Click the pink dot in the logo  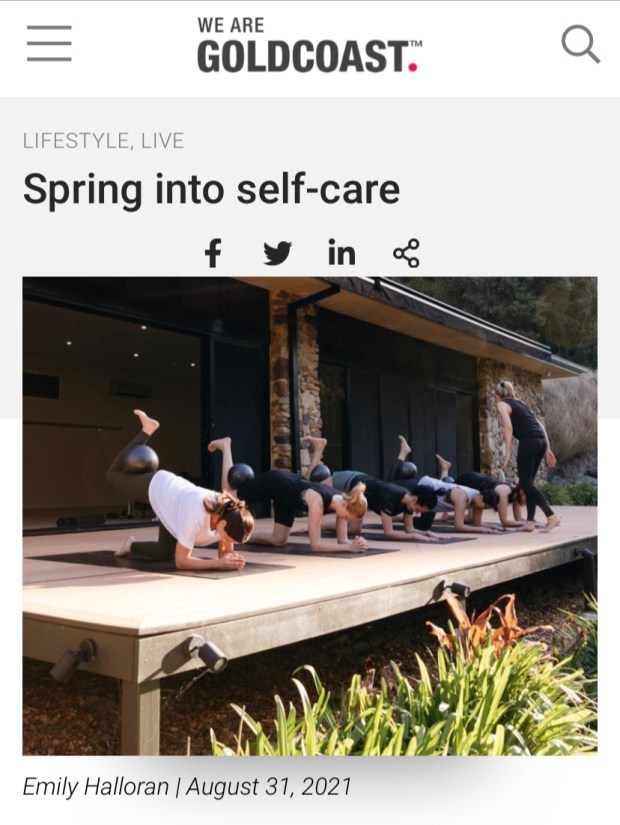(413, 67)
